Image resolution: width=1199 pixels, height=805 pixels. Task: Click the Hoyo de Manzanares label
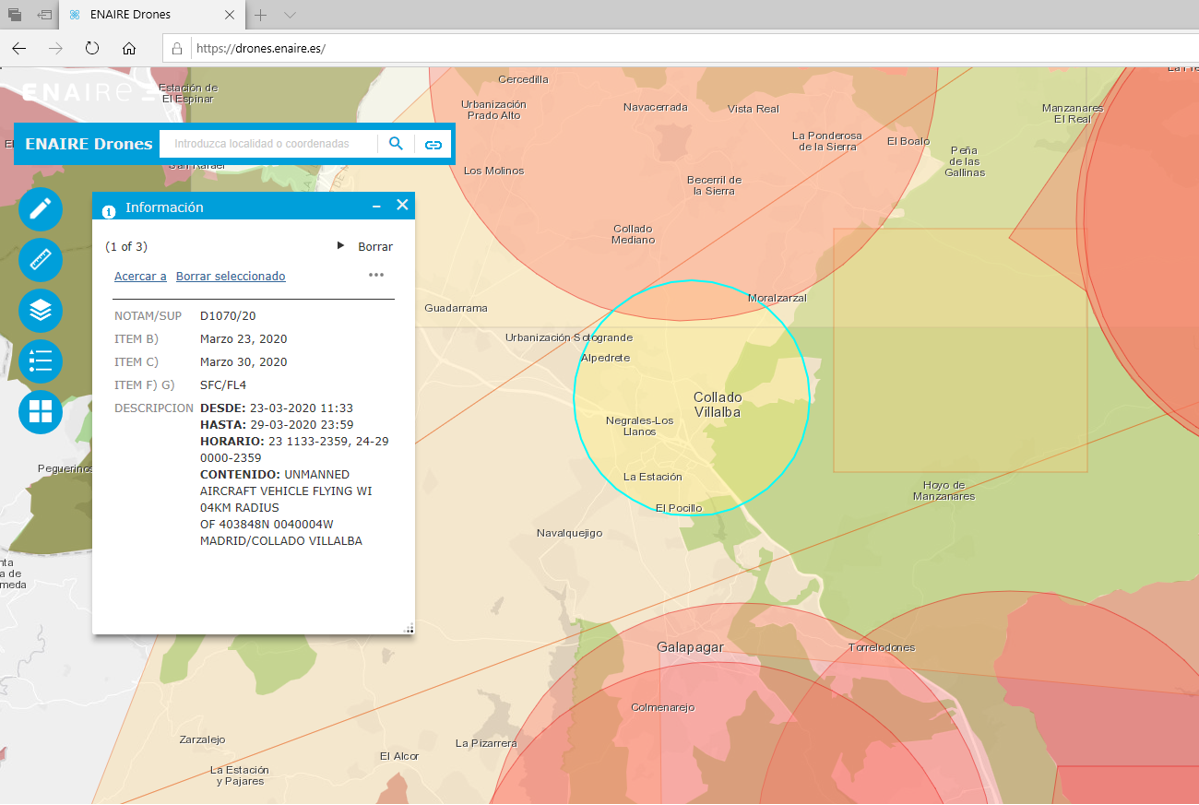pos(944,490)
